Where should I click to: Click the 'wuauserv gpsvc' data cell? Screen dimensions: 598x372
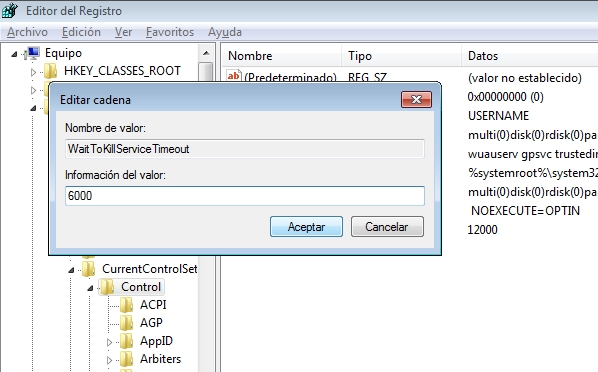pos(532,154)
